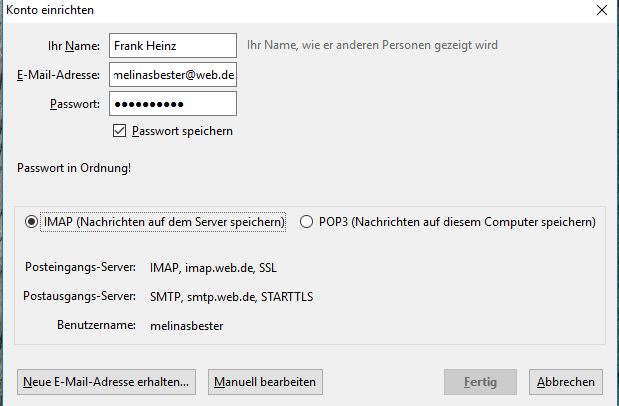Screen dimensions: 619x406
Task: Toggle the Passwort speichern checkbox
Action: click(x=120, y=131)
